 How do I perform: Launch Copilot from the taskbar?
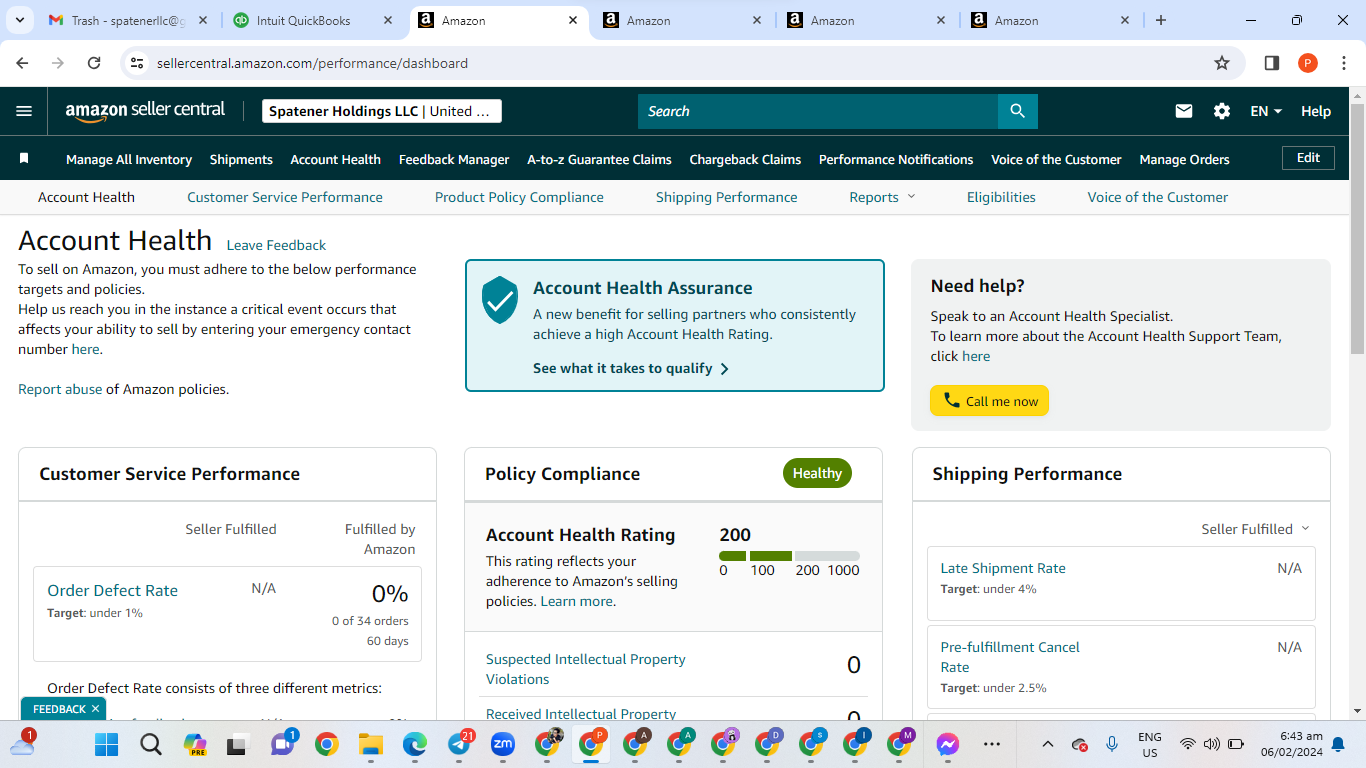click(195, 744)
